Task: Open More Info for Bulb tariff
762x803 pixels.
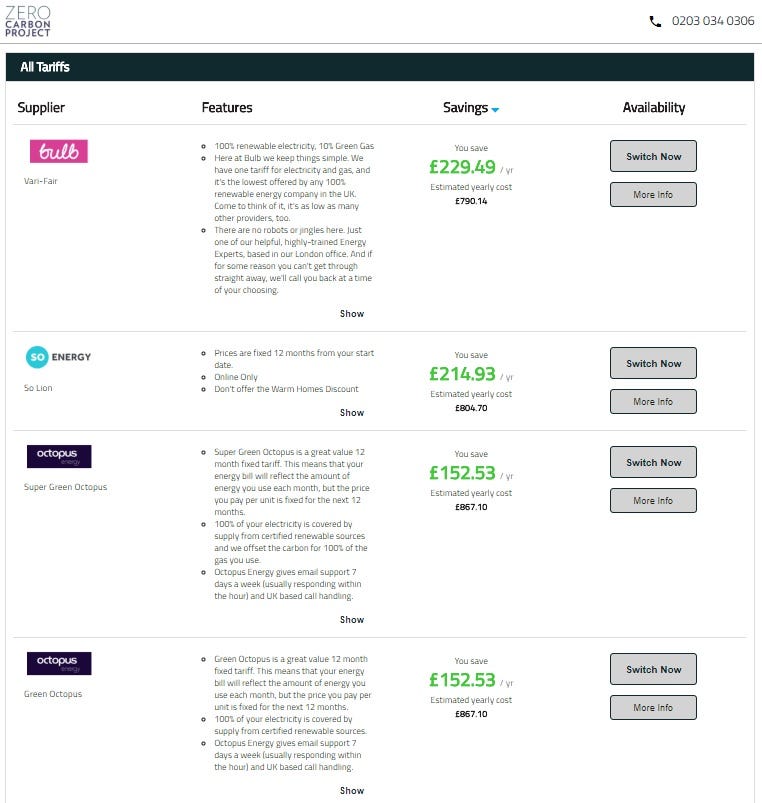Action: 653,195
